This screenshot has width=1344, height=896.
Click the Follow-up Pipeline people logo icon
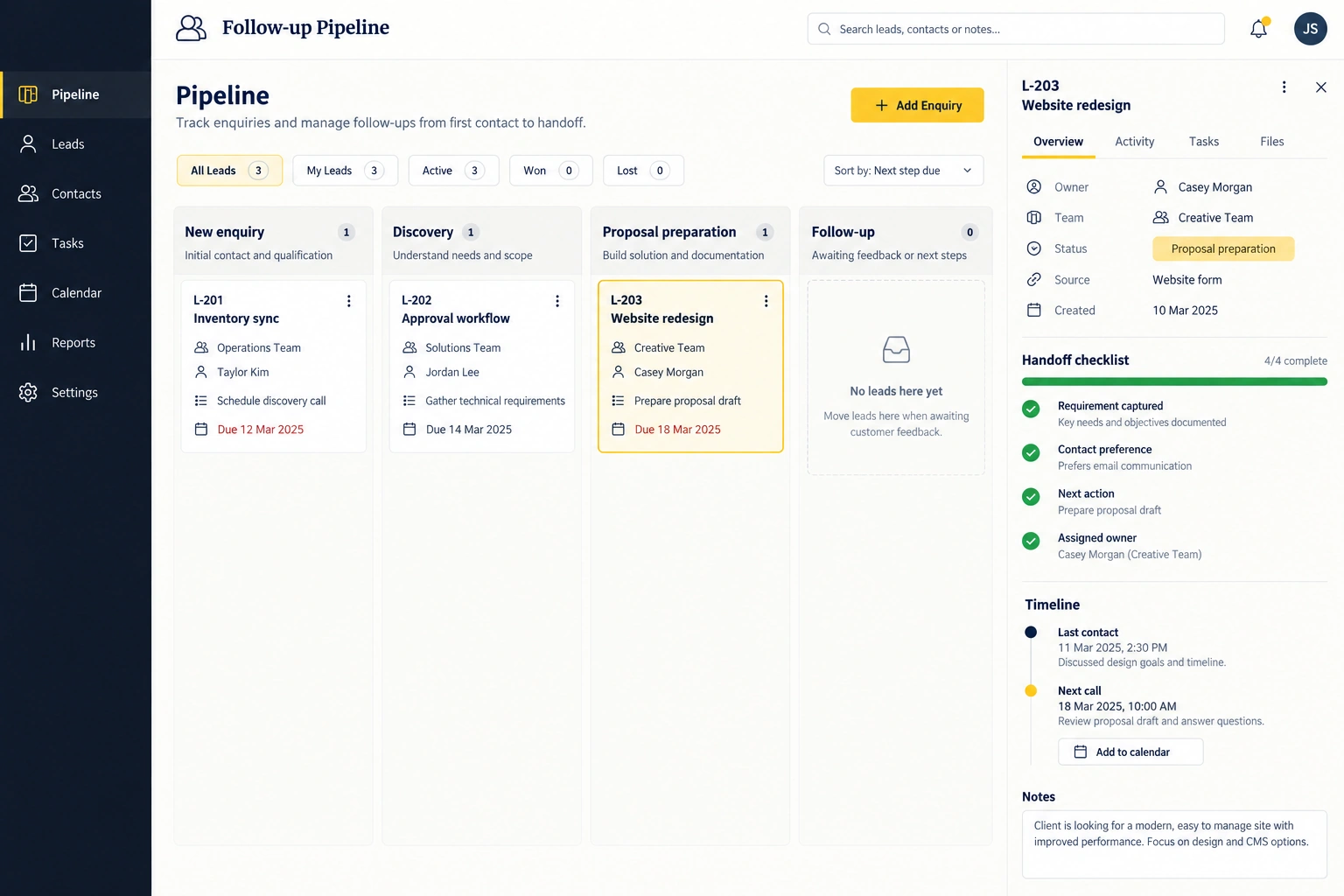[x=191, y=28]
